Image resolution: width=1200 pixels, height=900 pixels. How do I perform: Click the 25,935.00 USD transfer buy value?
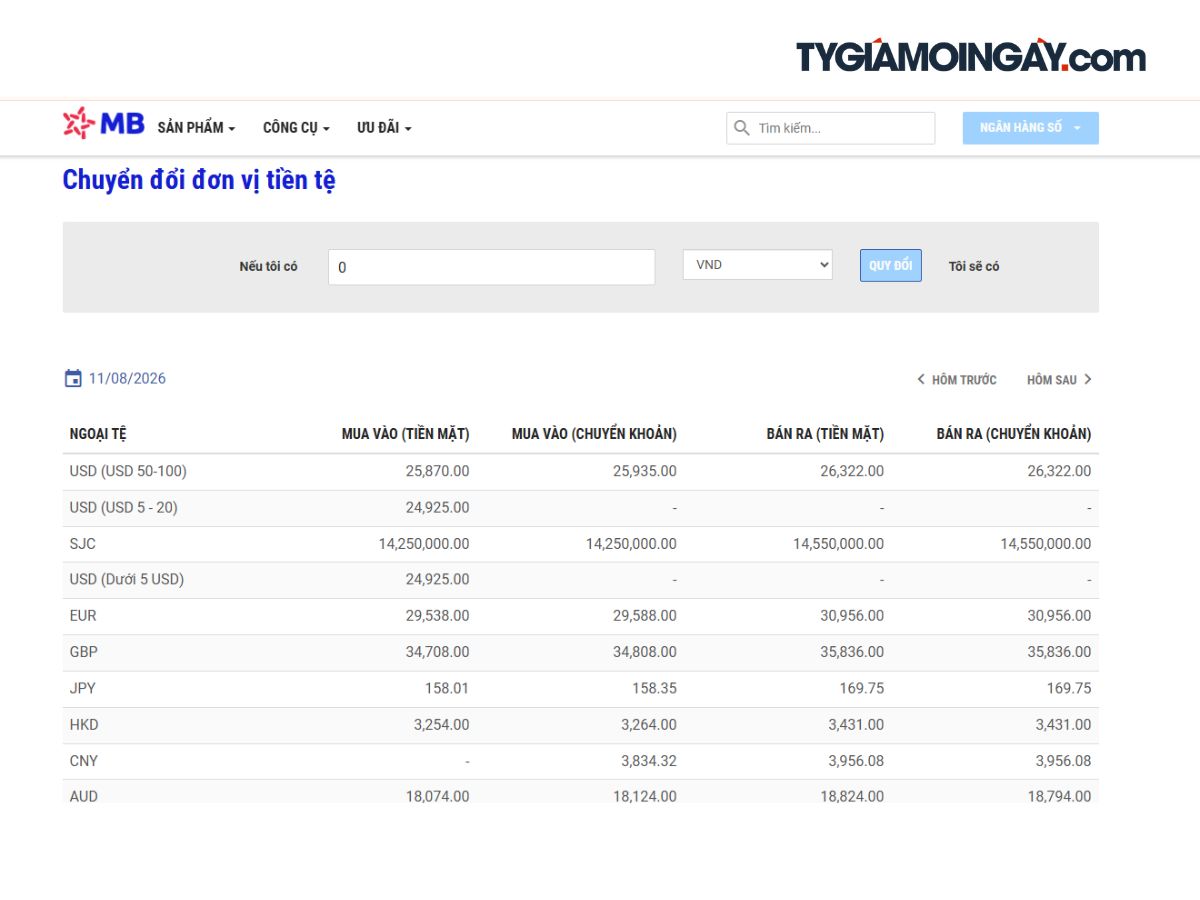(x=645, y=471)
